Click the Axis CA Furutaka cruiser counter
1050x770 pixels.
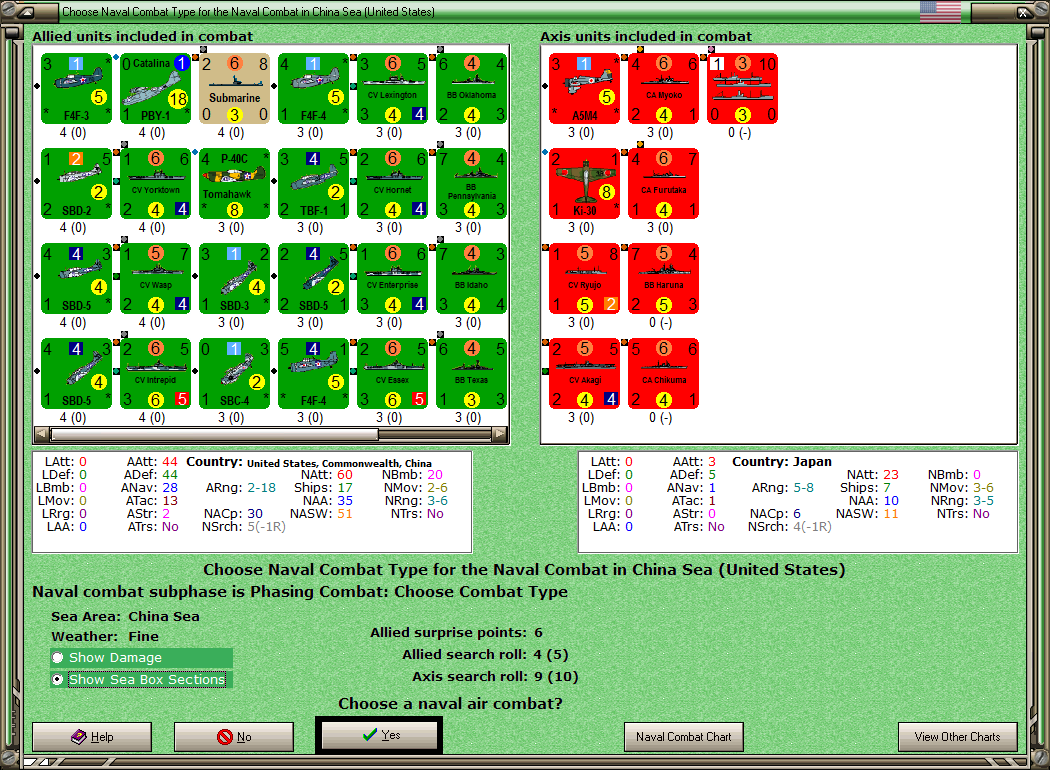tap(664, 184)
